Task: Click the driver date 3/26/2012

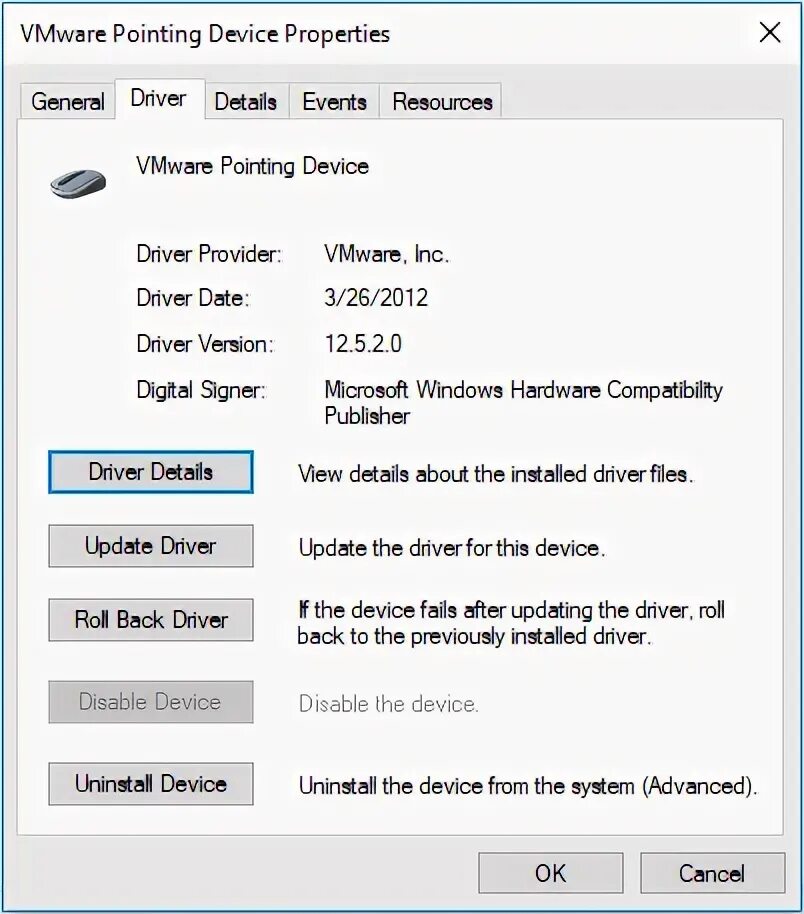Action: (x=376, y=298)
